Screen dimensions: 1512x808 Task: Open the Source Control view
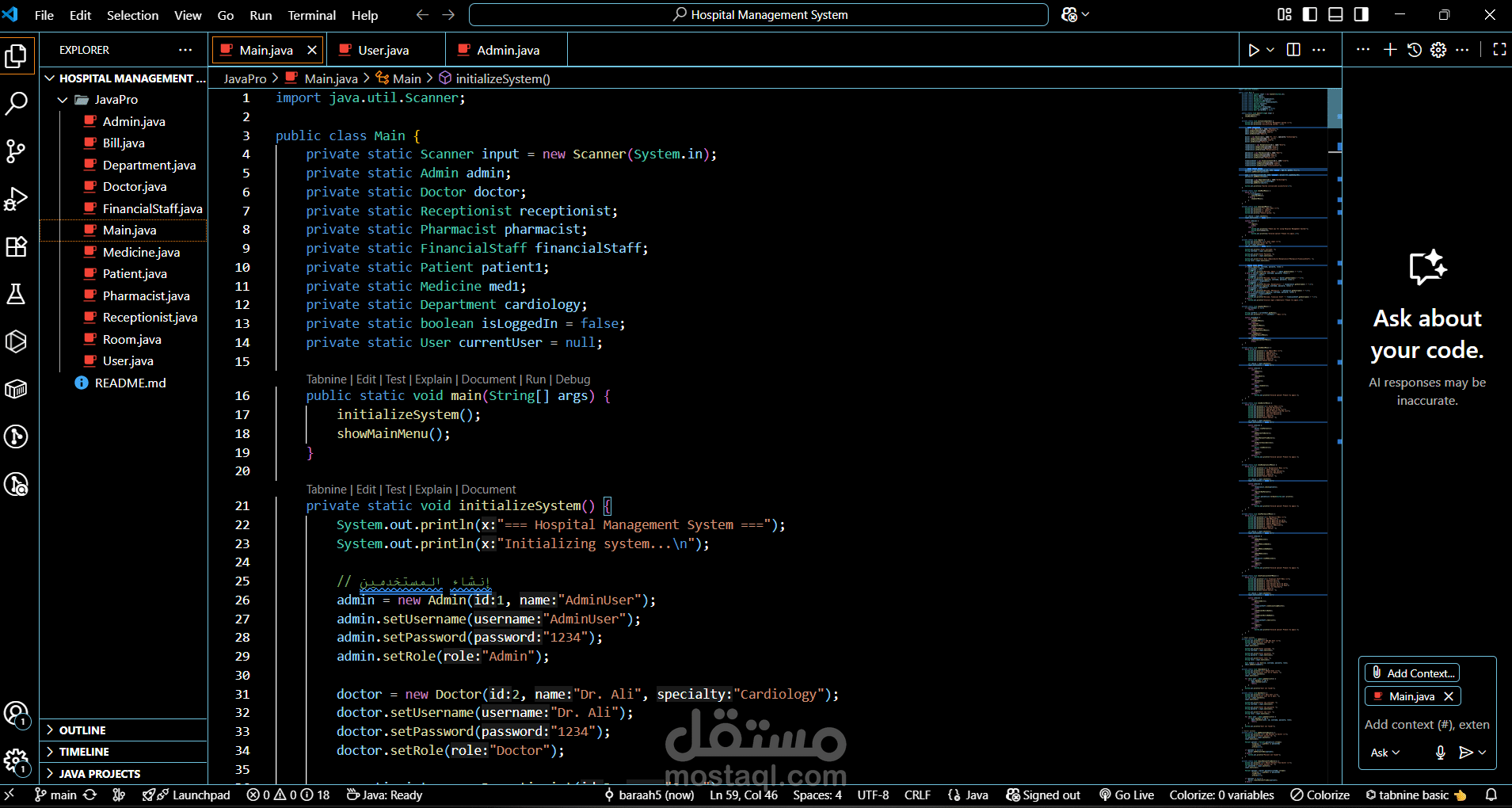click(x=17, y=151)
